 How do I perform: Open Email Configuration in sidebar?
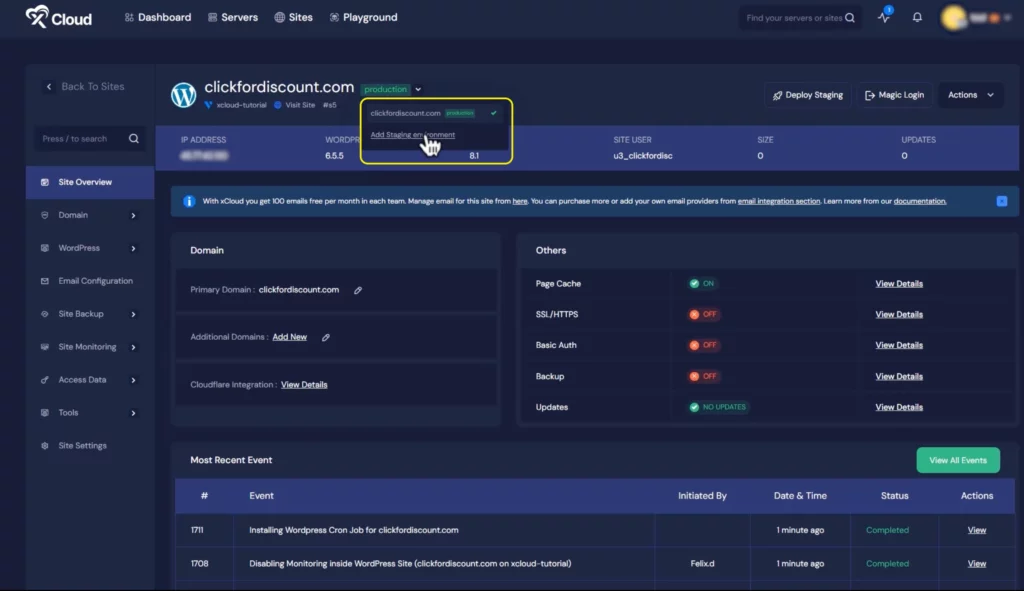(x=90, y=281)
